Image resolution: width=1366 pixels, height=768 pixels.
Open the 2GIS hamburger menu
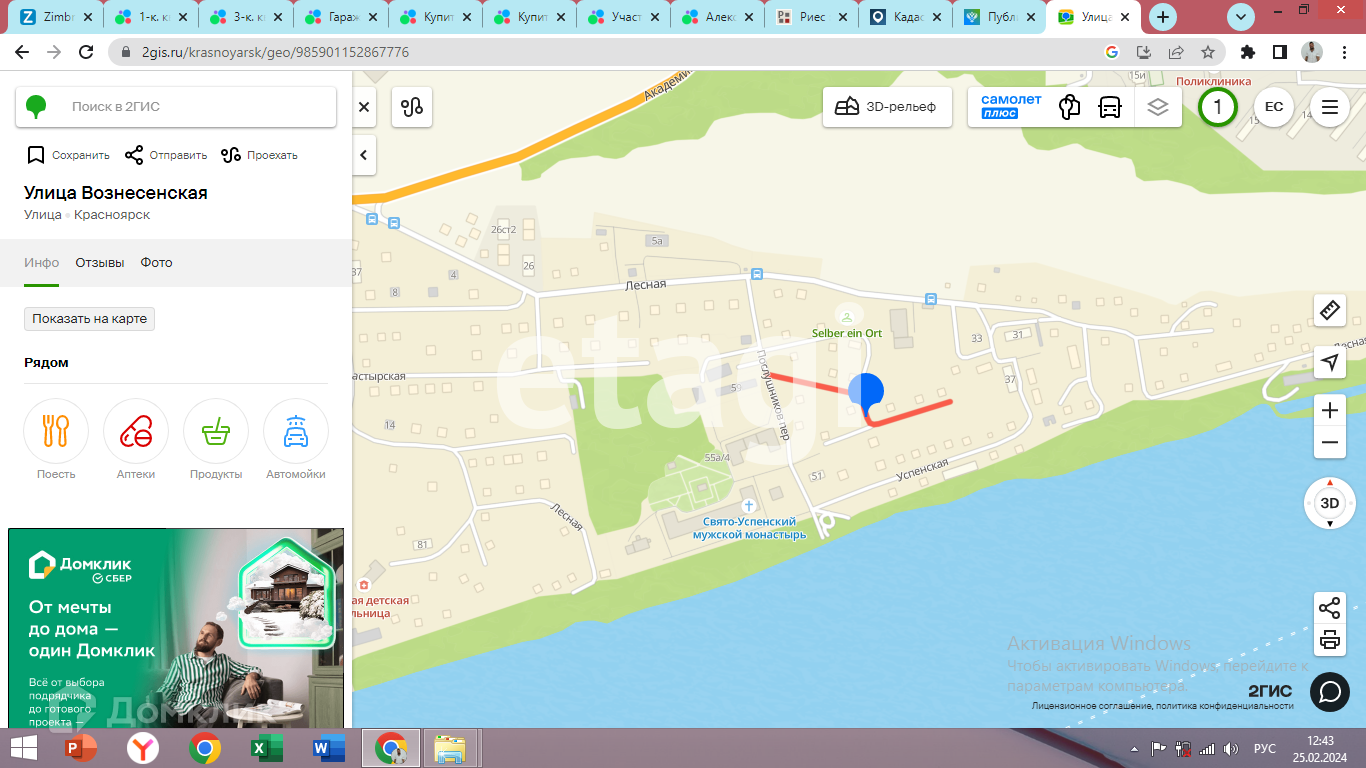[1330, 107]
